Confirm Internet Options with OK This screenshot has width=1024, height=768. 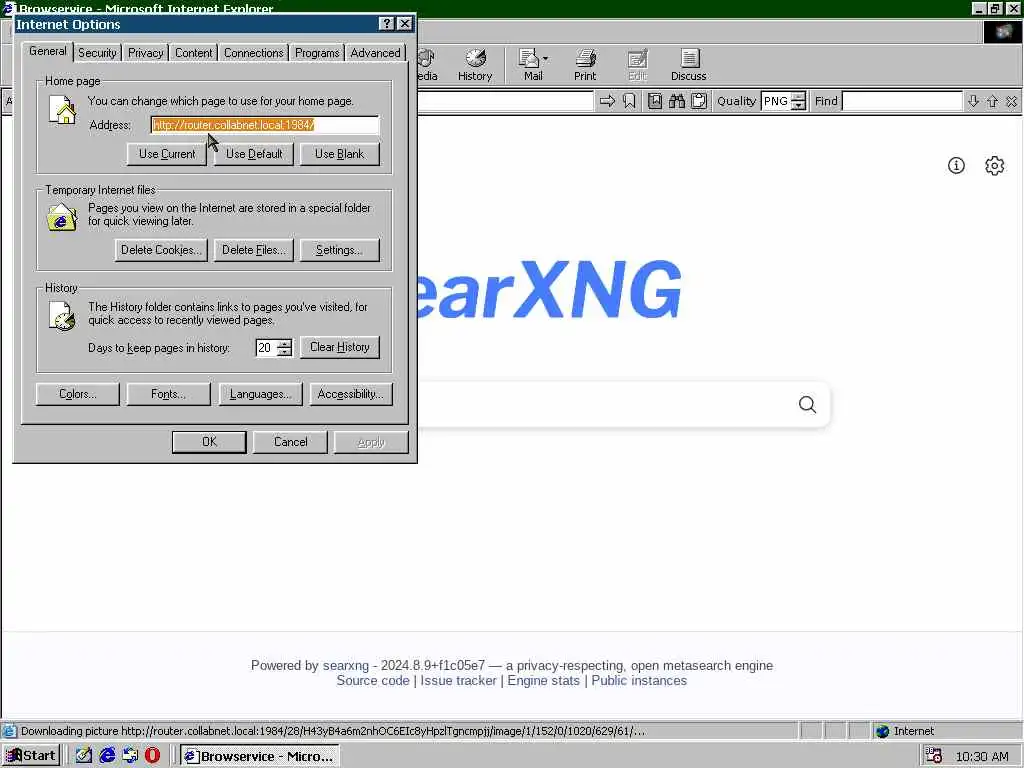pos(209,442)
